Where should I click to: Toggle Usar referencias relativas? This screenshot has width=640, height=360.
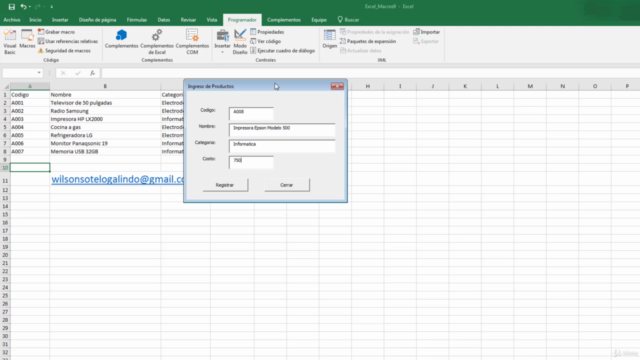coord(68,41)
